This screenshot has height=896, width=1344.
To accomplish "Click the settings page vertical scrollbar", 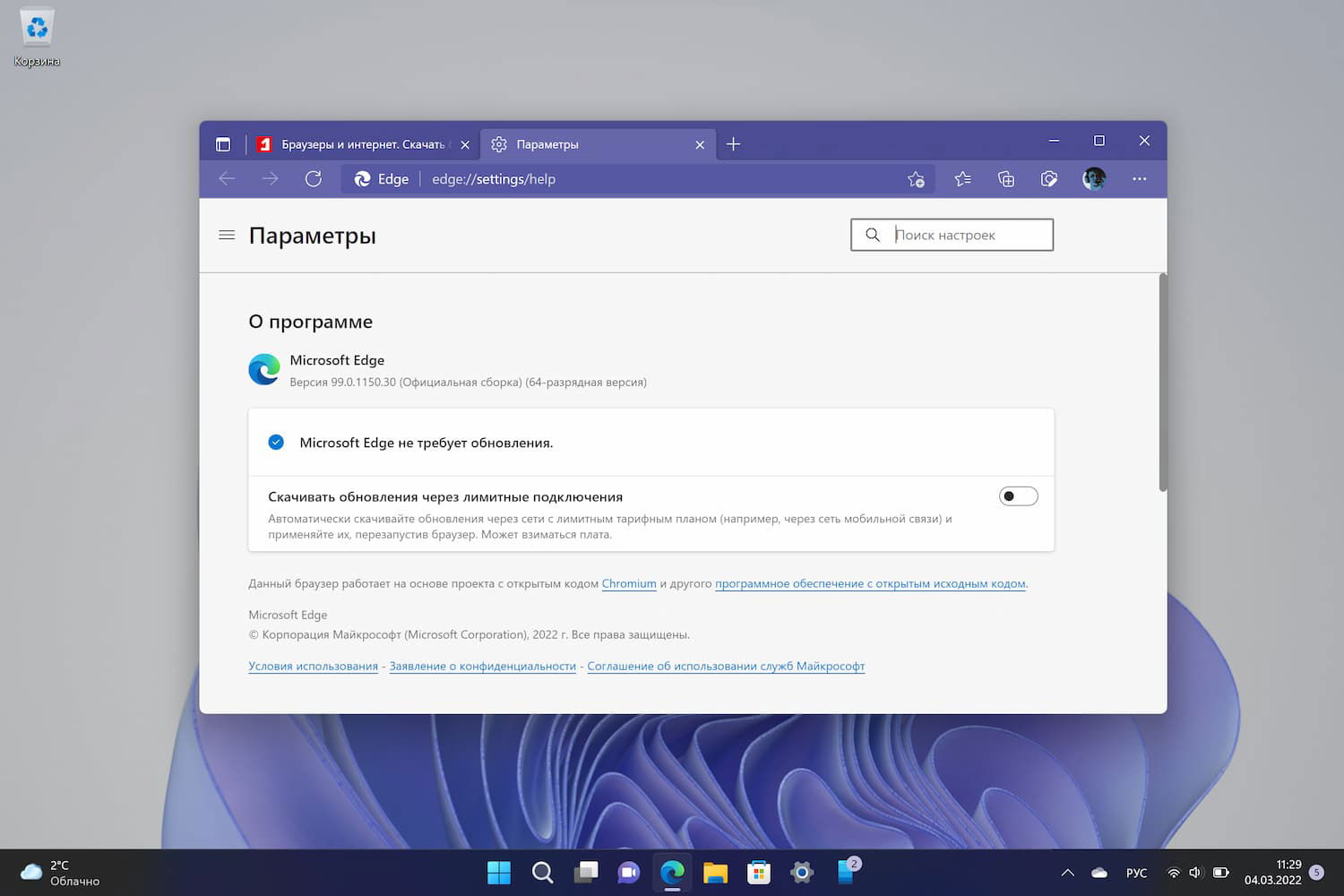I will coord(1163,383).
